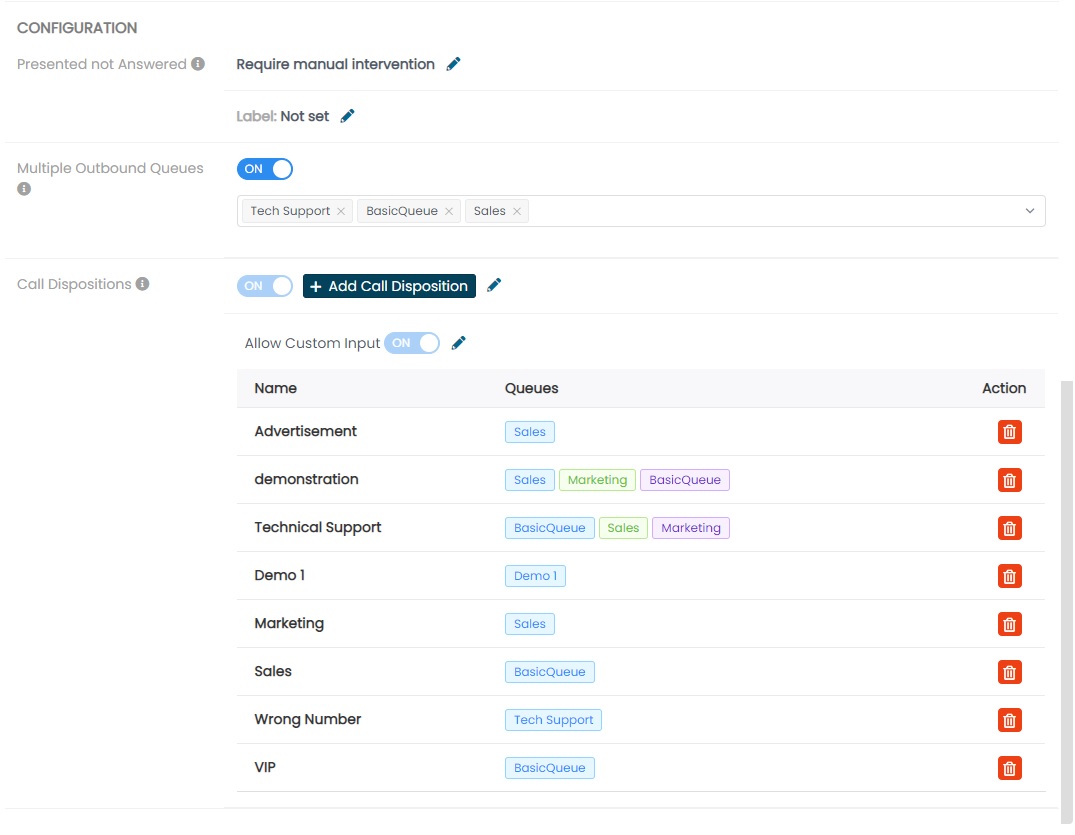This screenshot has height=835, width=1075.
Task: Edit the Label value pencil
Action: click(x=348, y=116)
